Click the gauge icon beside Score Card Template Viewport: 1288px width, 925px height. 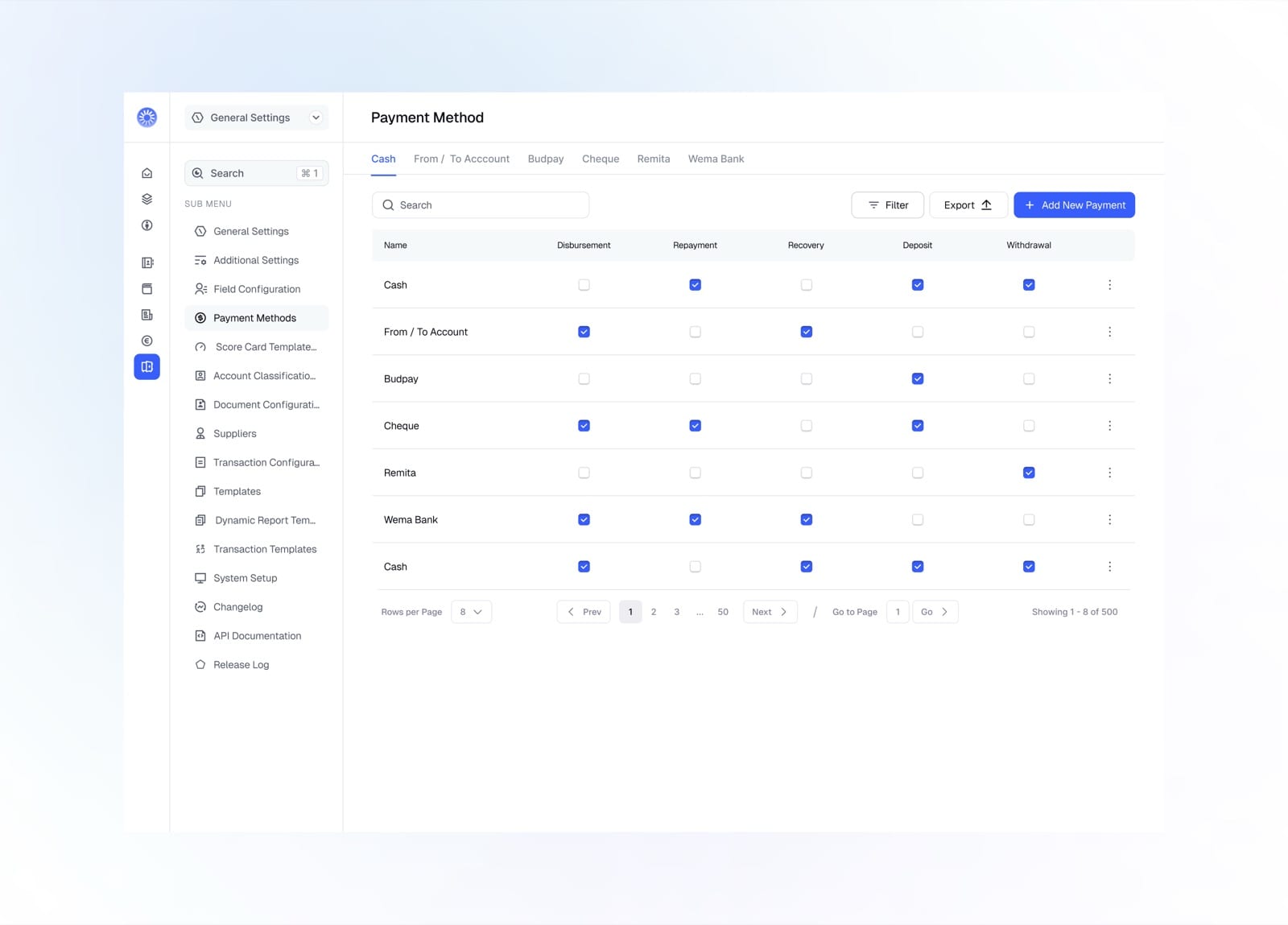[200, 347]
